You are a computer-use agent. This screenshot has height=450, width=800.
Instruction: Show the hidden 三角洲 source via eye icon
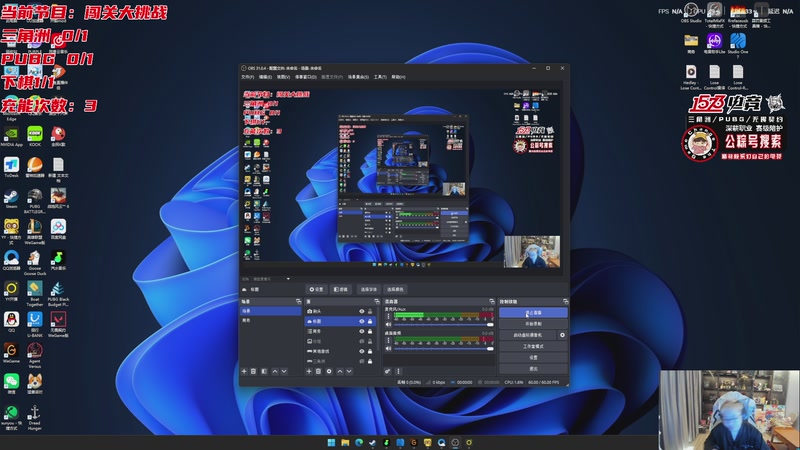[x=362, y=361]
